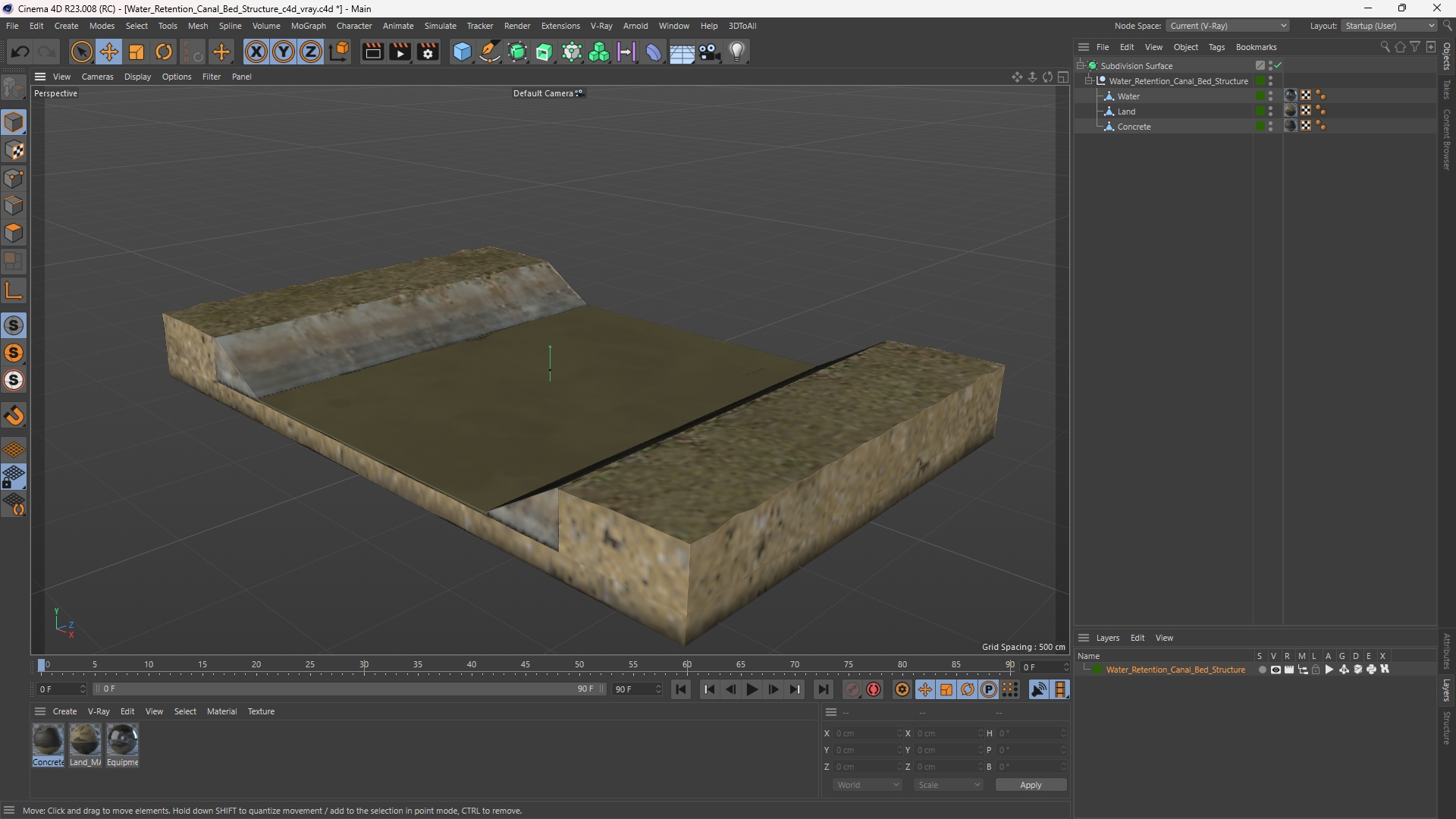
Task: Click the Record Active Objects button
Action: click(852, 689)
